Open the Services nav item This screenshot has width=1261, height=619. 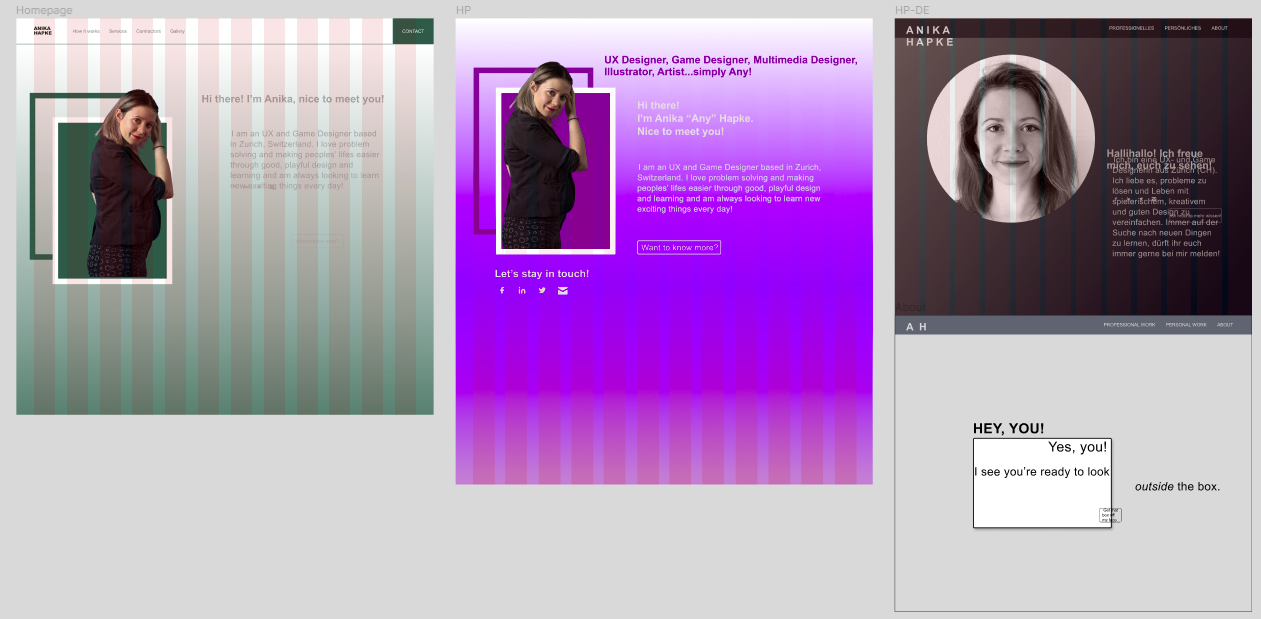click(118, 31)
